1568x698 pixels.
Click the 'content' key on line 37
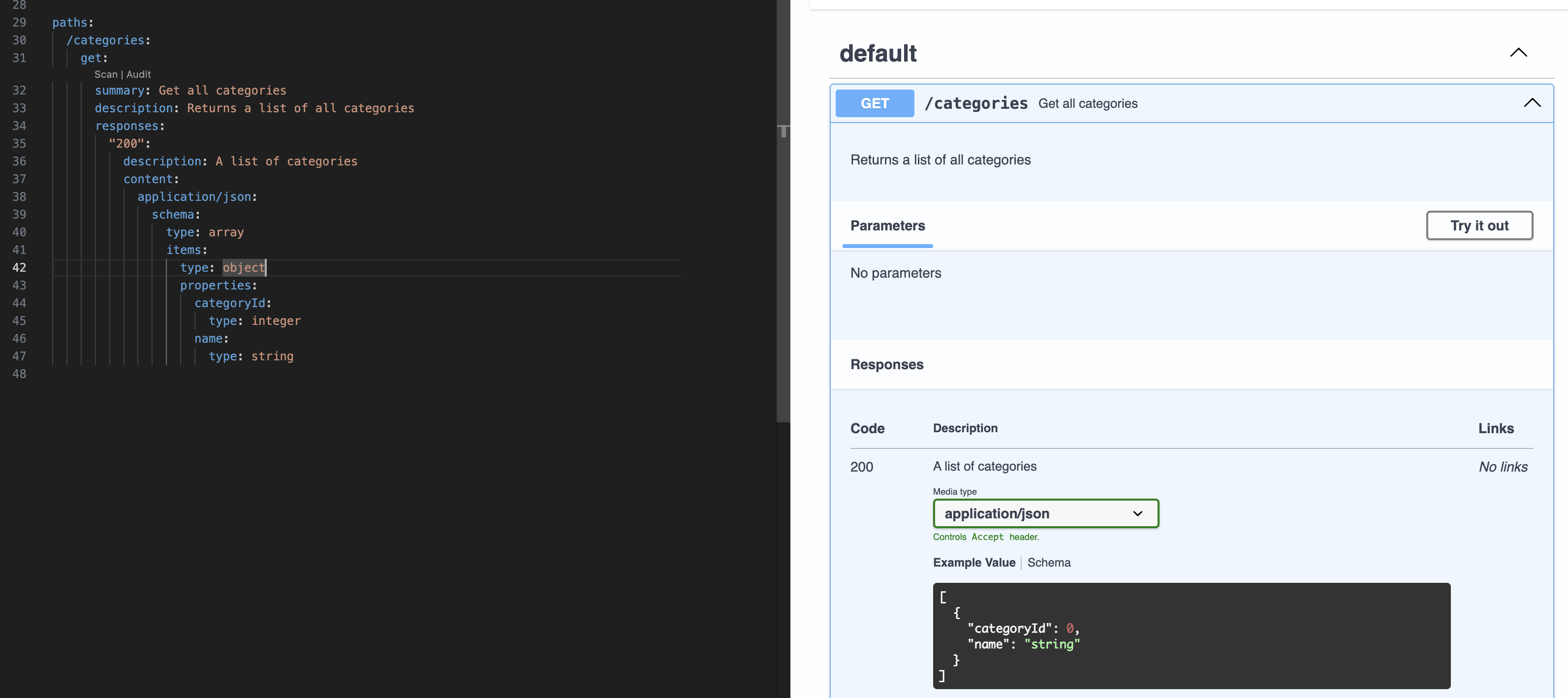(148, 179)
